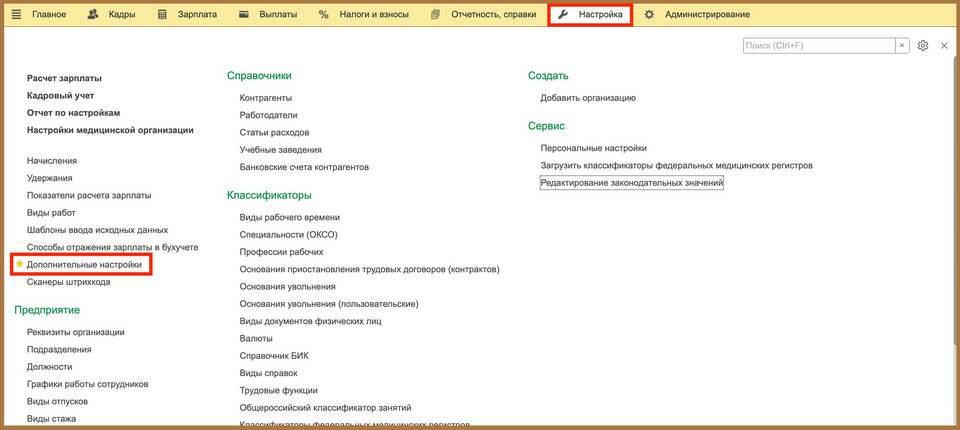Screen dimensions: 960x430
Task: Open the hamburger sections menu icon
Action: pos(17,14)
